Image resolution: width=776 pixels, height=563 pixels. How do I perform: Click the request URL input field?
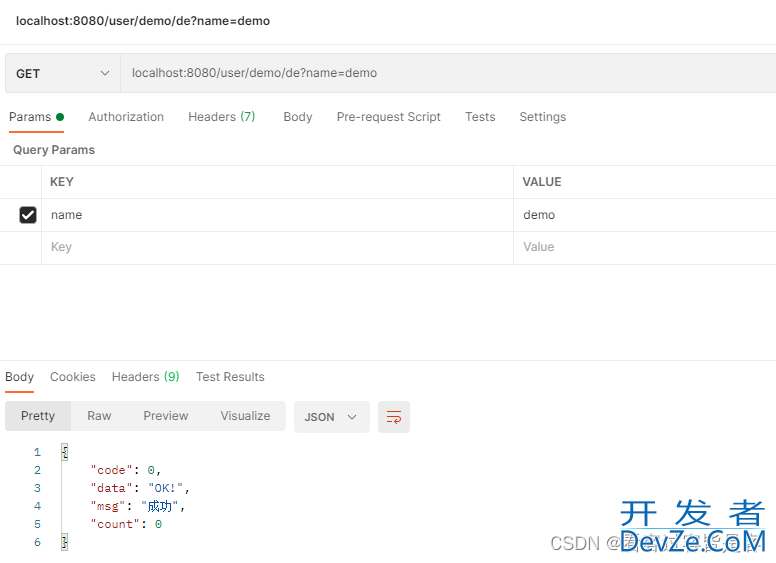pos(448,73)
